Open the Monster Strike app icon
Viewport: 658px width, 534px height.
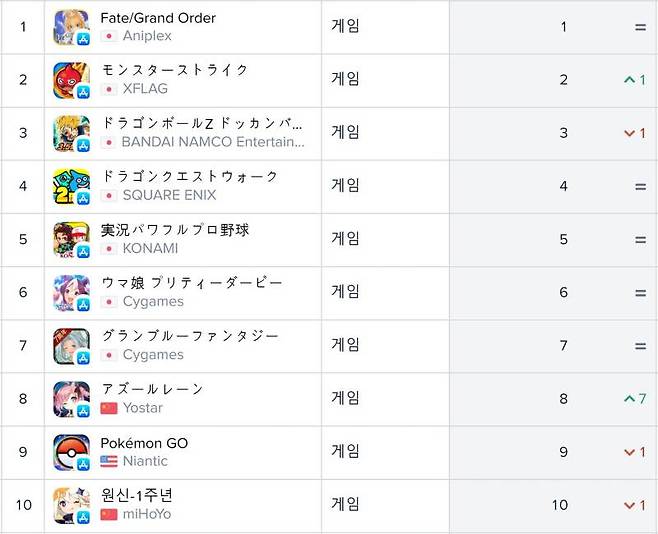71,80
